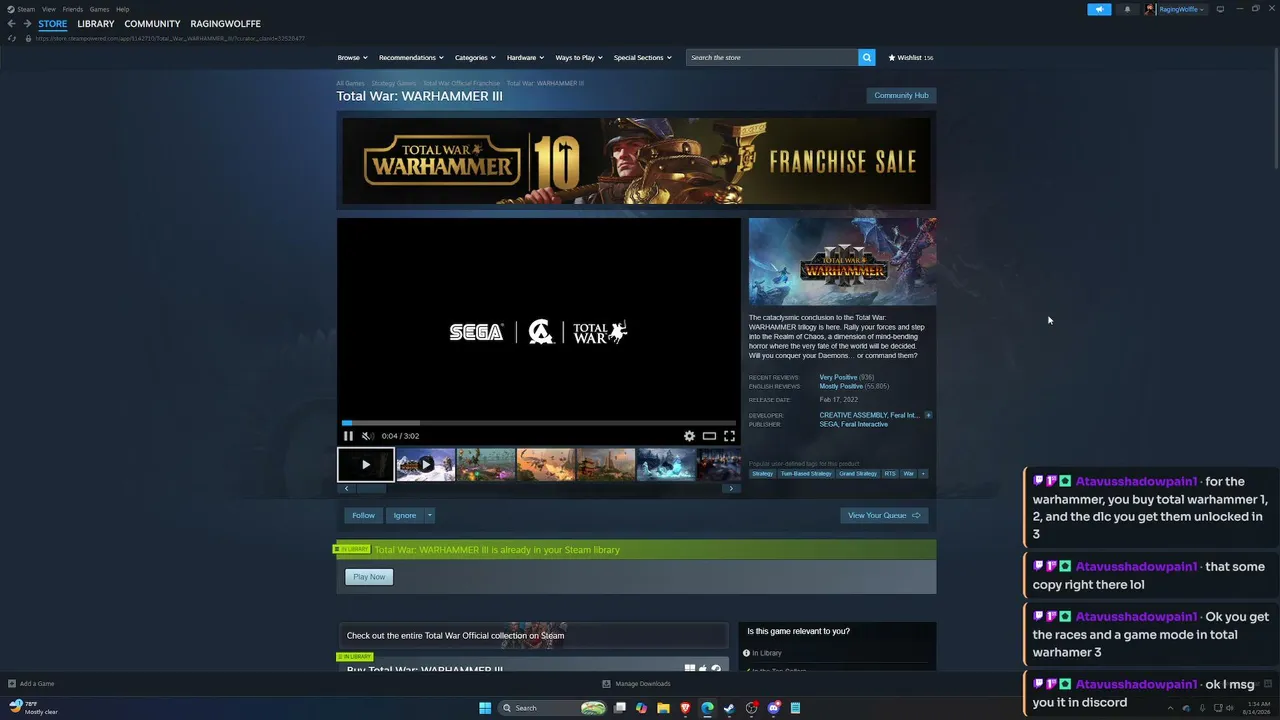The image size is (1280, 720).
Task: Switch to the STORE tab
Action: [53, 24]
